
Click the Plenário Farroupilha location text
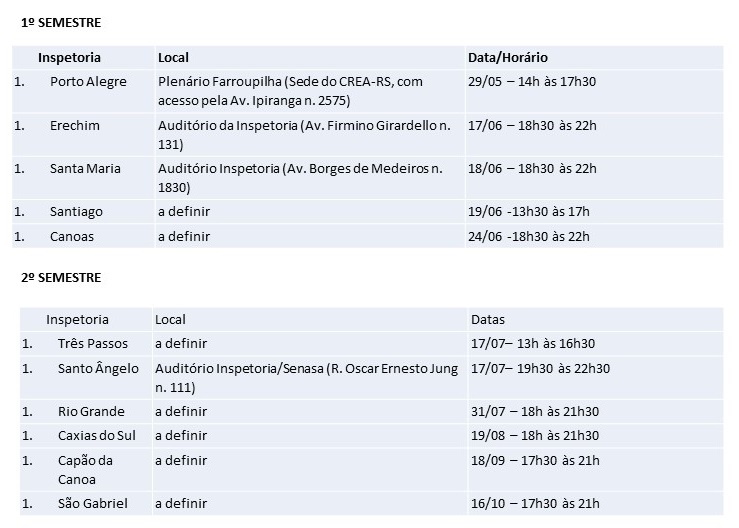tap(290, 91)
